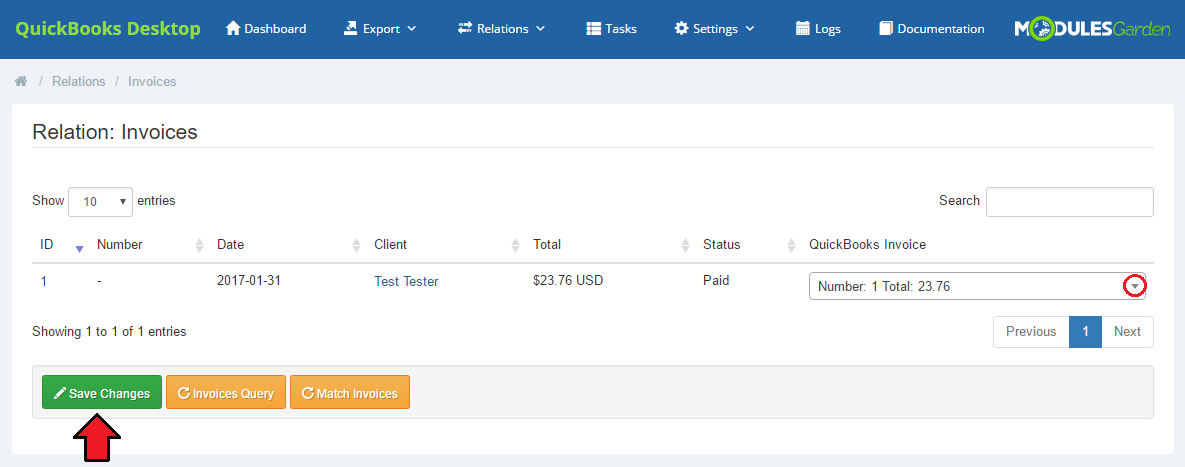Expand the Export menu chevron

tap(412, 29)
